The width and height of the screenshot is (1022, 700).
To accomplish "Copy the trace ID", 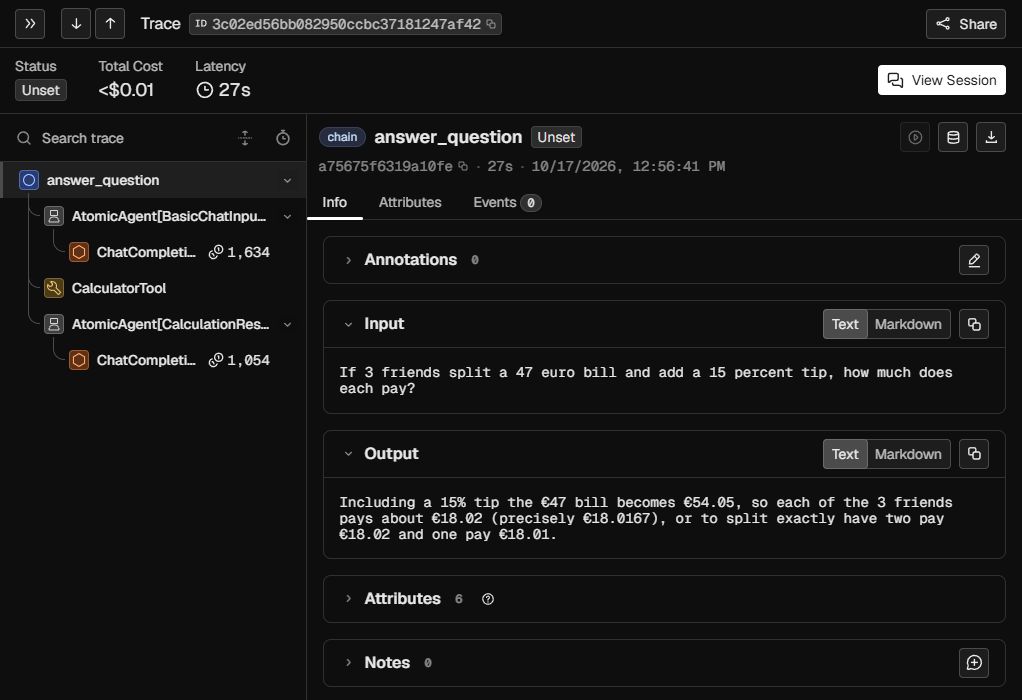I will pos(491,24).
